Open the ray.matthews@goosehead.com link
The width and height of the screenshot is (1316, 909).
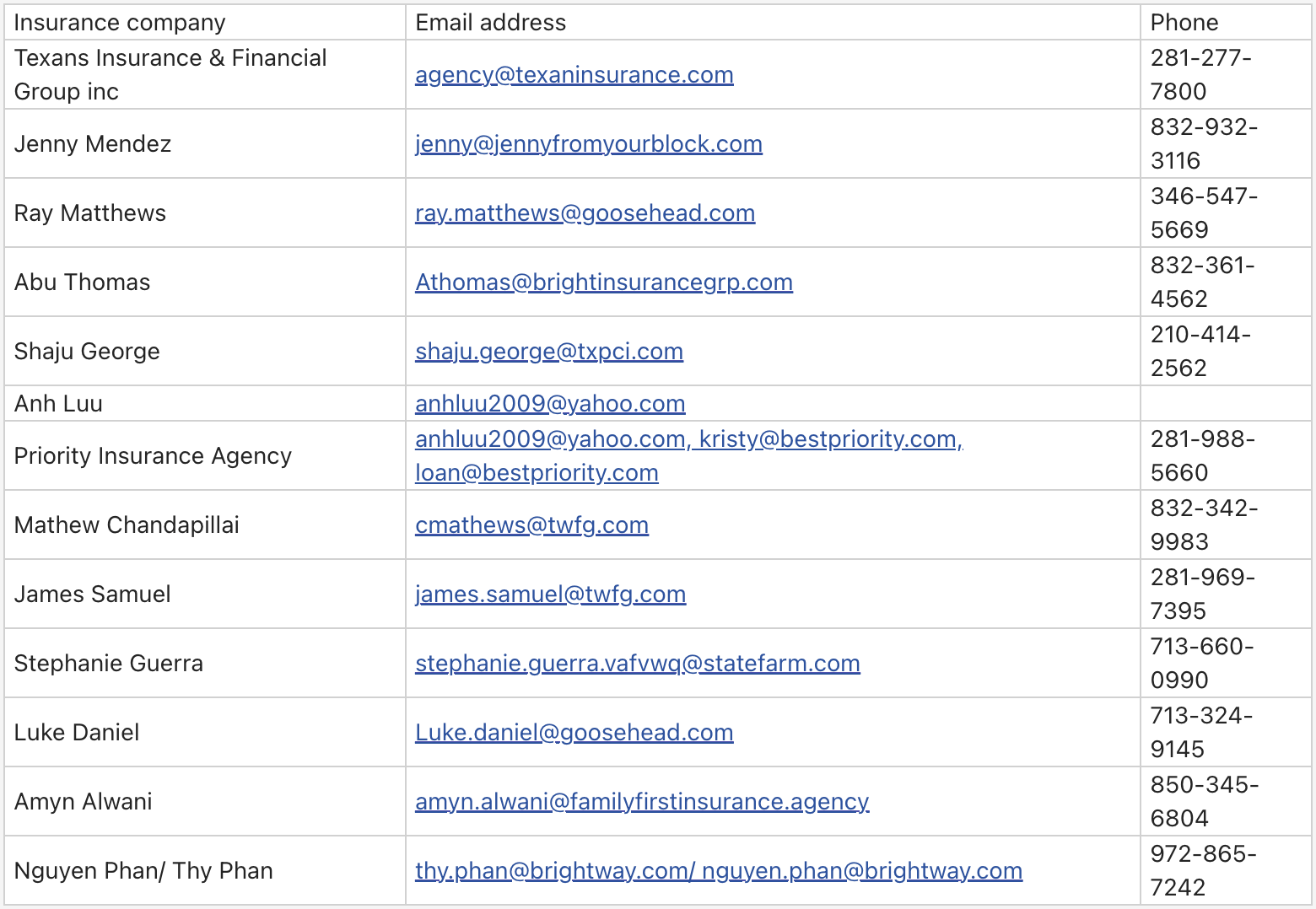point(585,213)
